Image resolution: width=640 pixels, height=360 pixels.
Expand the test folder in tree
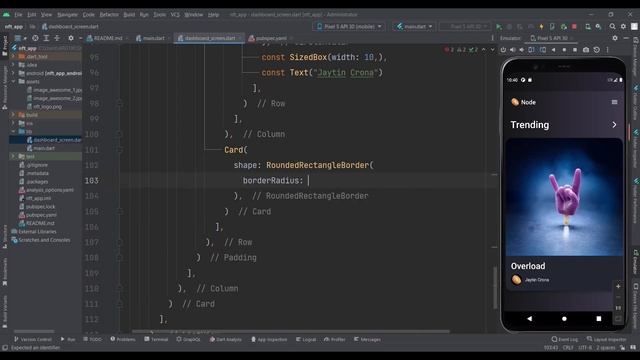tap(13, 156)
